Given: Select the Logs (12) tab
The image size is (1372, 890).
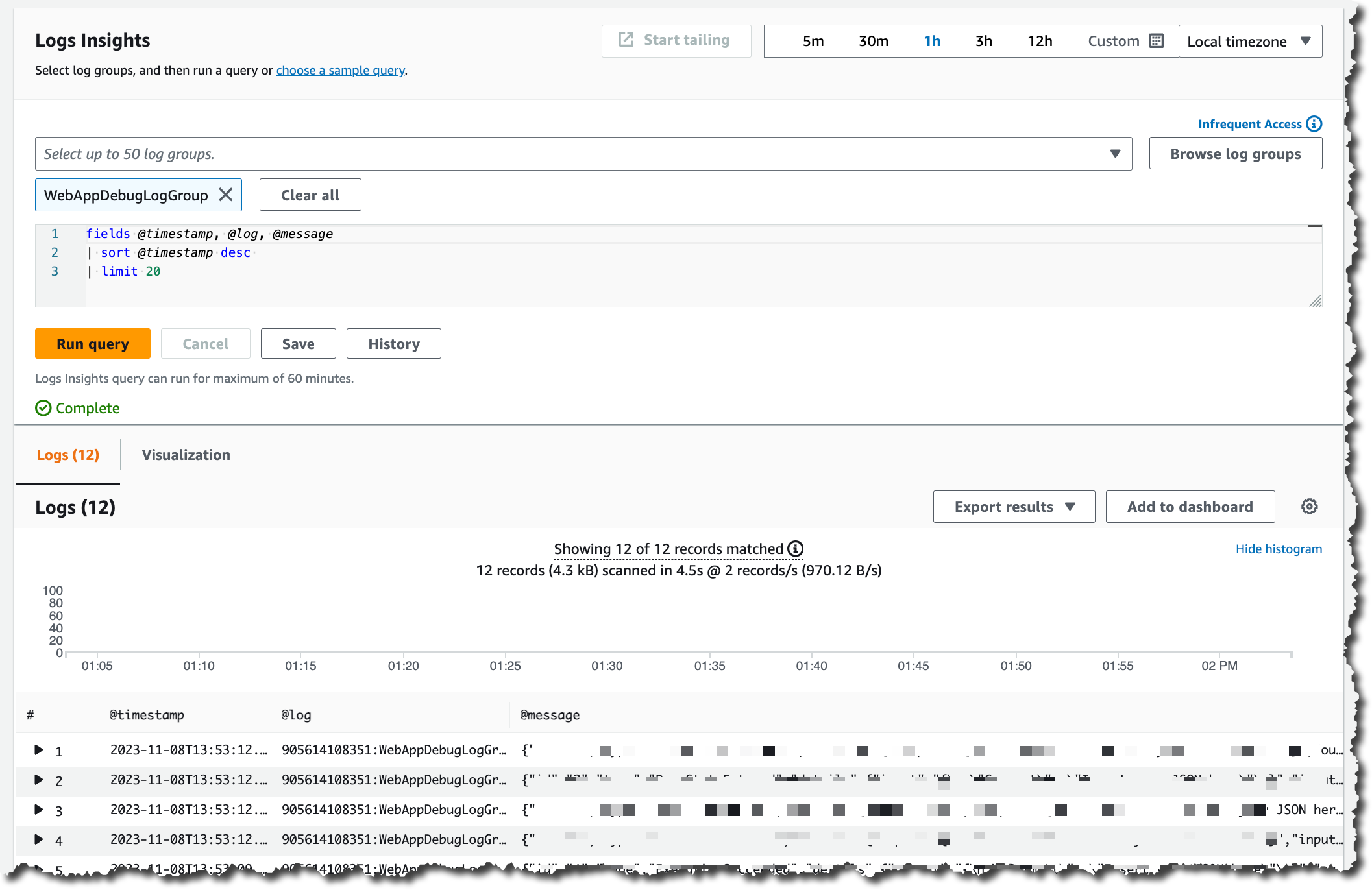Looking at the screenshot, I should pyautogui.click(x=68, y=455).
